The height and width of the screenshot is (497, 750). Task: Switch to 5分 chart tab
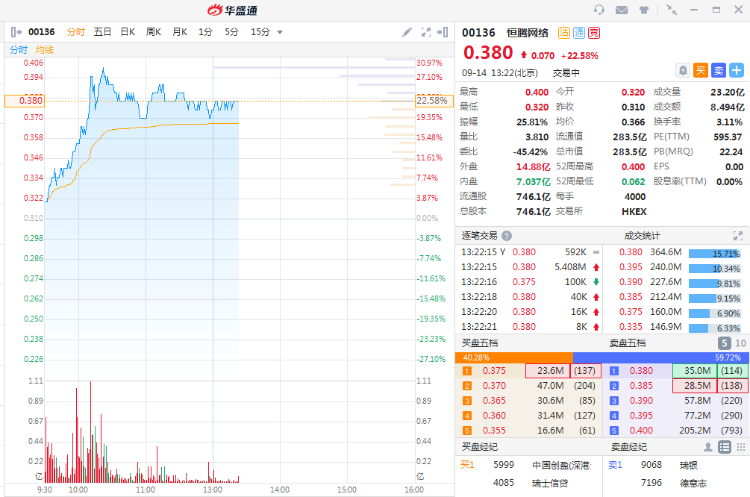[232, 32]
